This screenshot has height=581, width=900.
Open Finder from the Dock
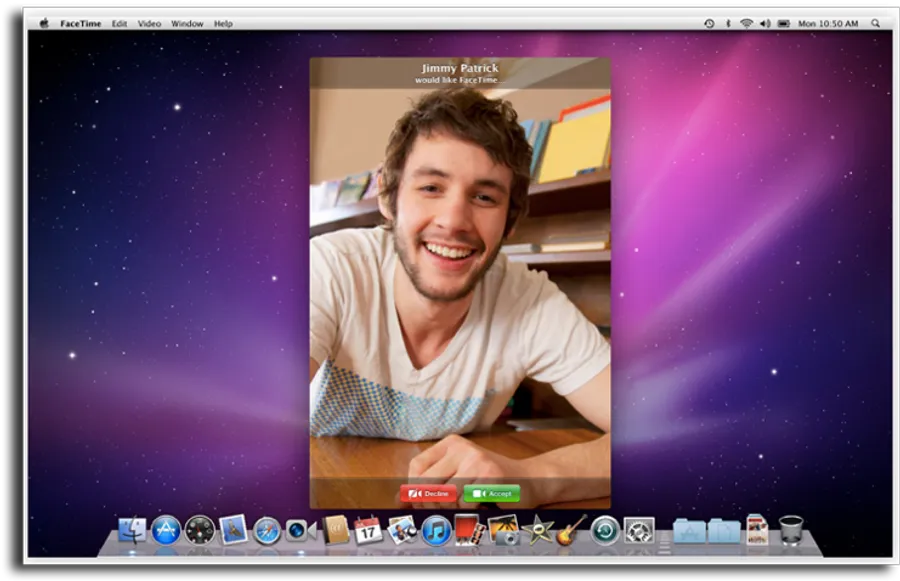click(132, 530)
